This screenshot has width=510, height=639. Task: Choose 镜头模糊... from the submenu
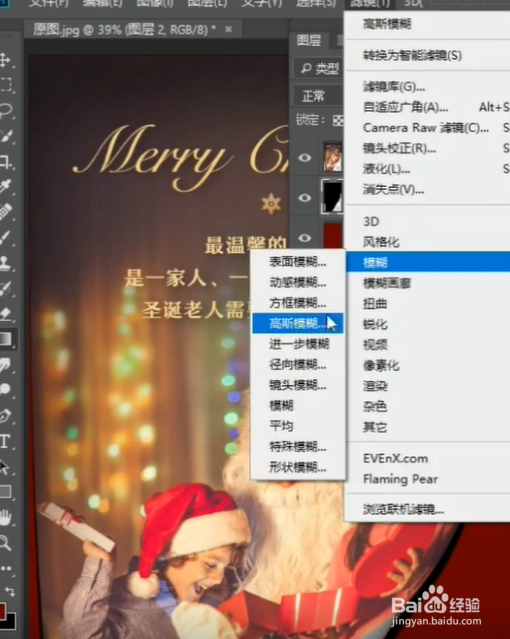click(298, 385)
